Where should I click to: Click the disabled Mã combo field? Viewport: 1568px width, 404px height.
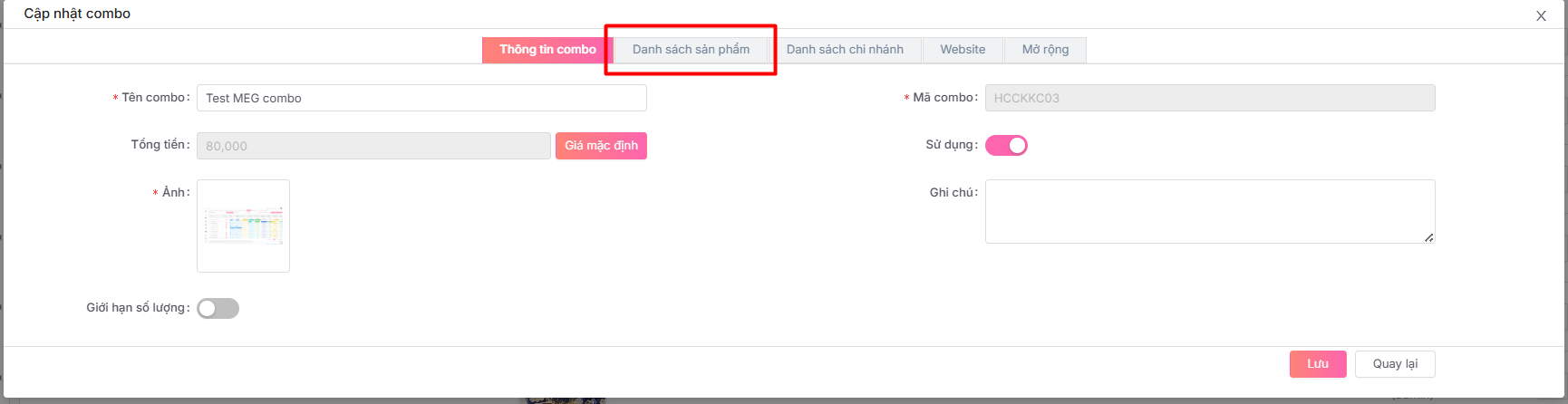1209,98
